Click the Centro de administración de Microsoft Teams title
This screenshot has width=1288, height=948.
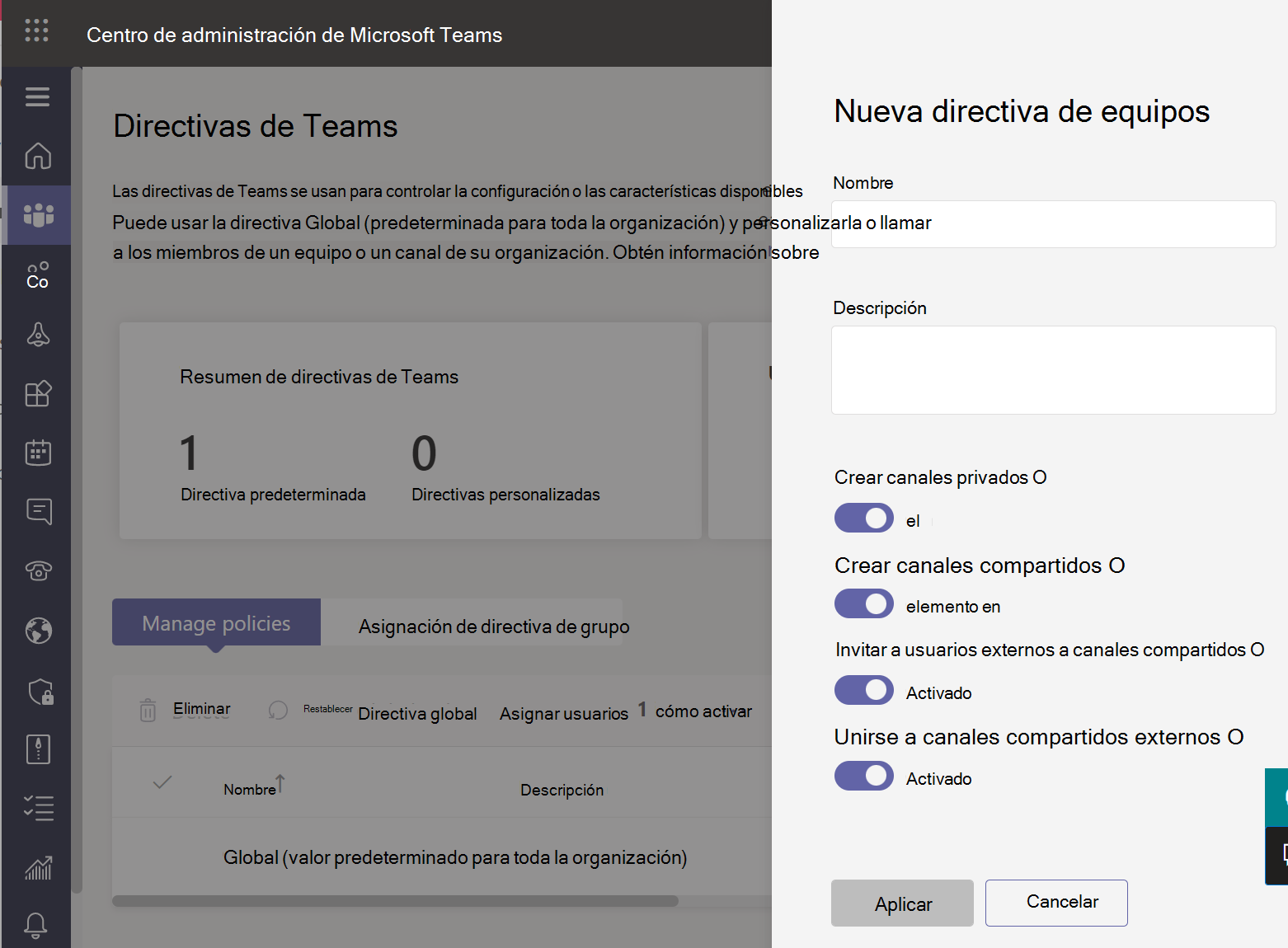(x=294, y=35)
